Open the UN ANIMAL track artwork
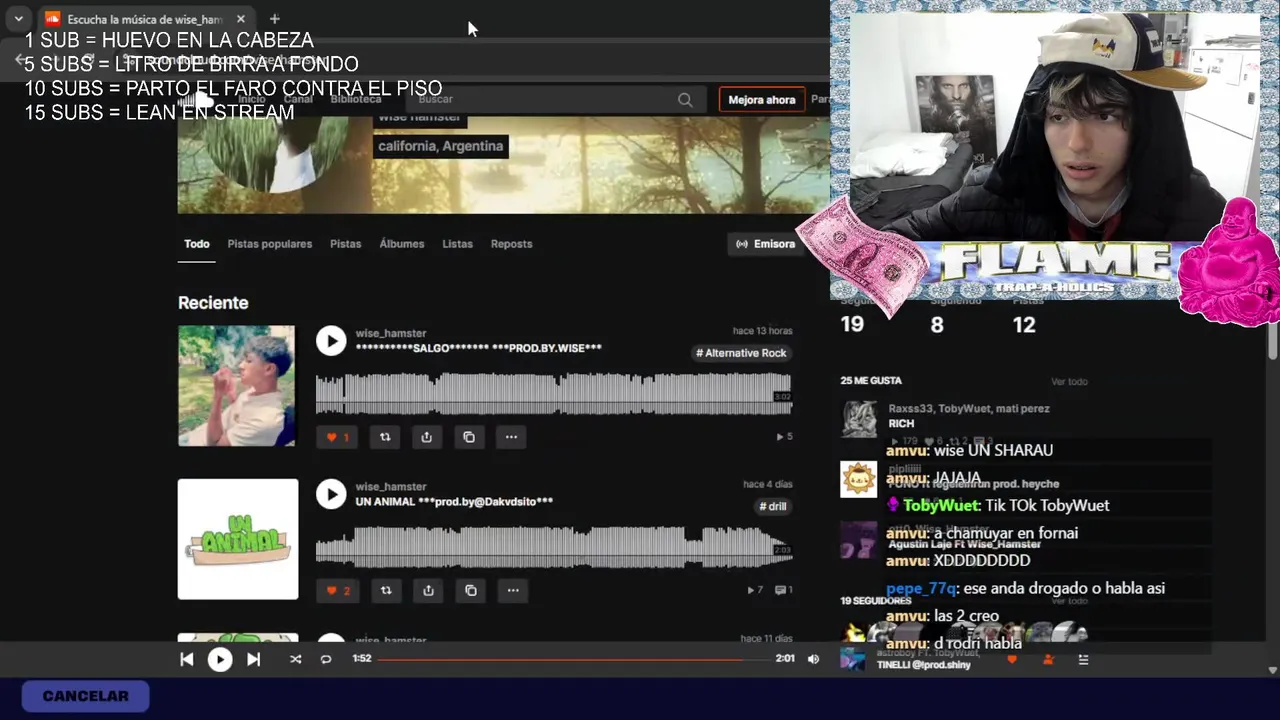Image resolution: width=1280 pixels, height=720 pixels. point(238,539)
